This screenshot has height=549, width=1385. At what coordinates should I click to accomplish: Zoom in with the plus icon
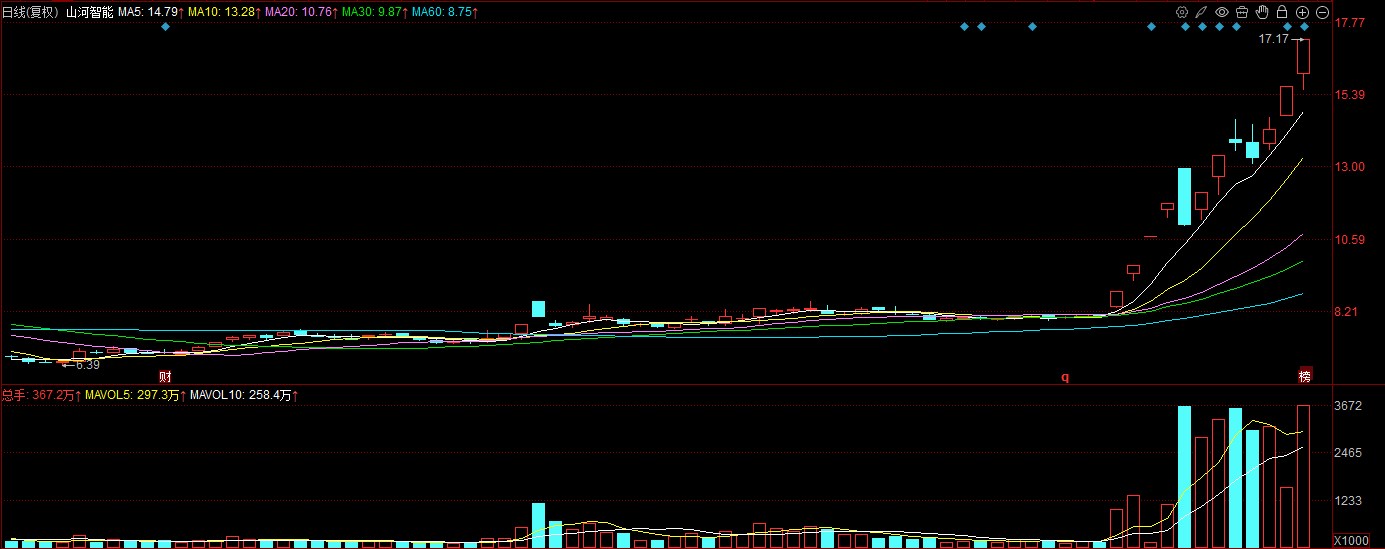1302,12
